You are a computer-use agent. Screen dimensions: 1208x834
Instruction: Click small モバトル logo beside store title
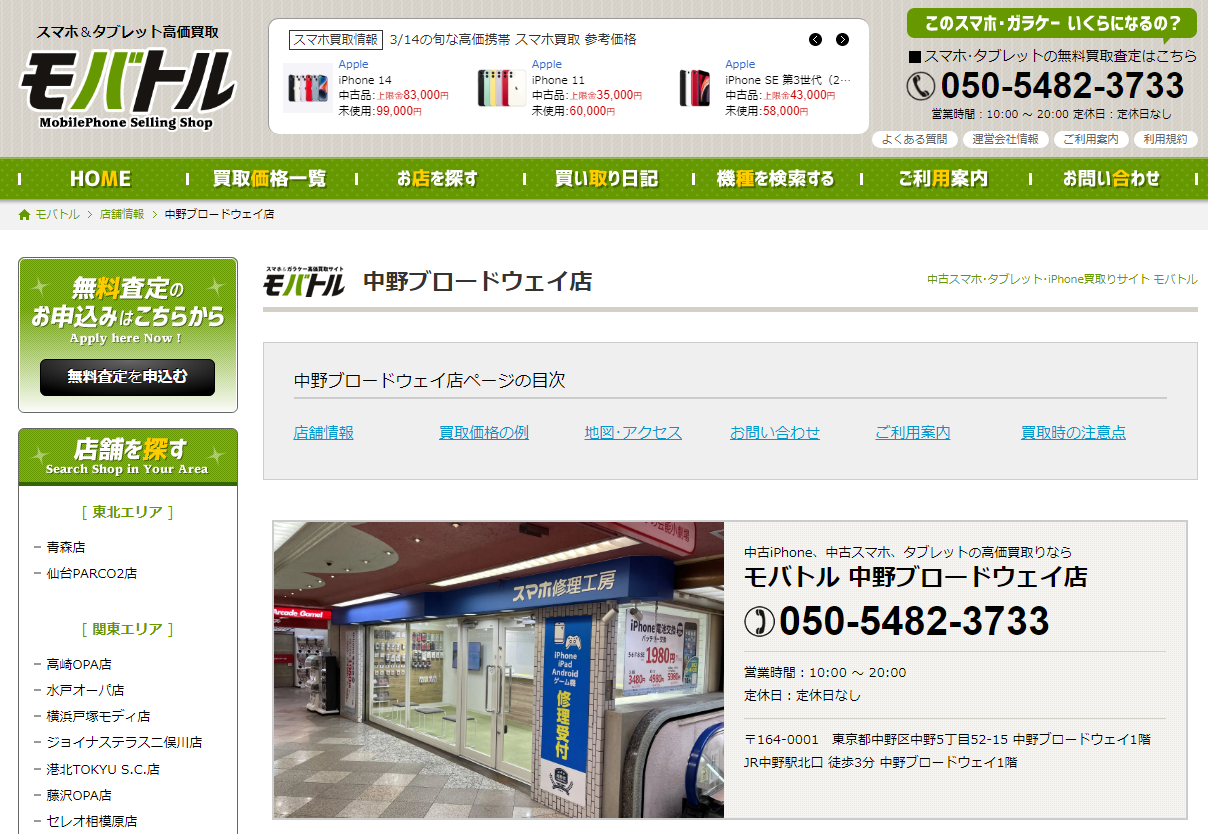click(x=304, y=282)
